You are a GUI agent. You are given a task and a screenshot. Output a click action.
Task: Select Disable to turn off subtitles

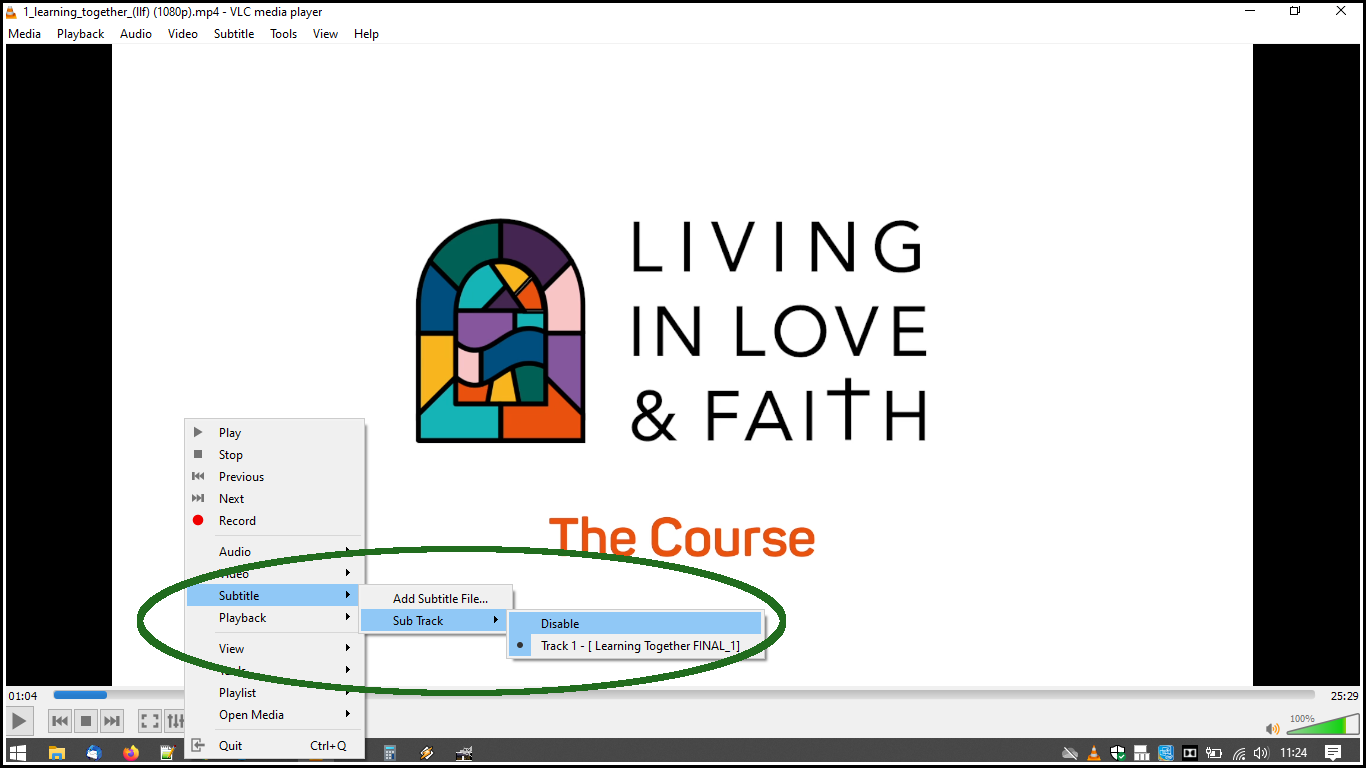coord(636,623)
